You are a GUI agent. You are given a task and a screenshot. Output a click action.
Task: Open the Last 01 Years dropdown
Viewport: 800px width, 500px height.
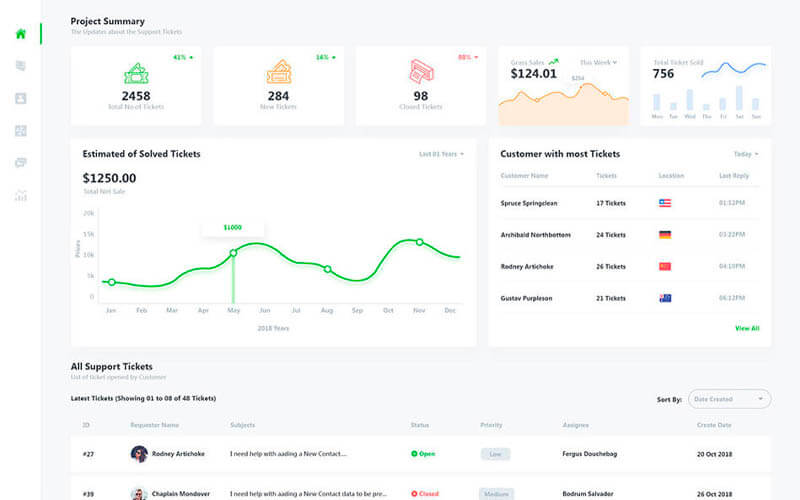441,154
